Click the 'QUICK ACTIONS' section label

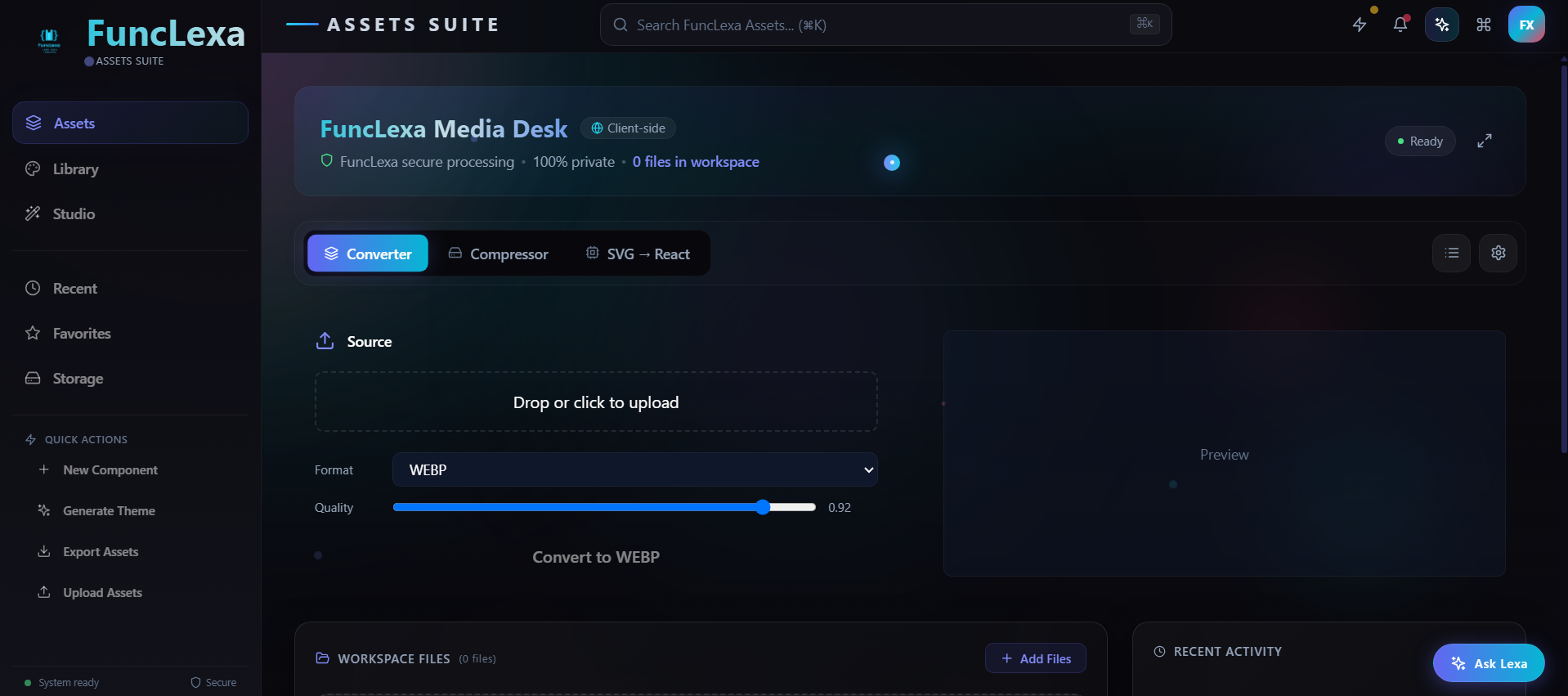click(x=86, y=439)
